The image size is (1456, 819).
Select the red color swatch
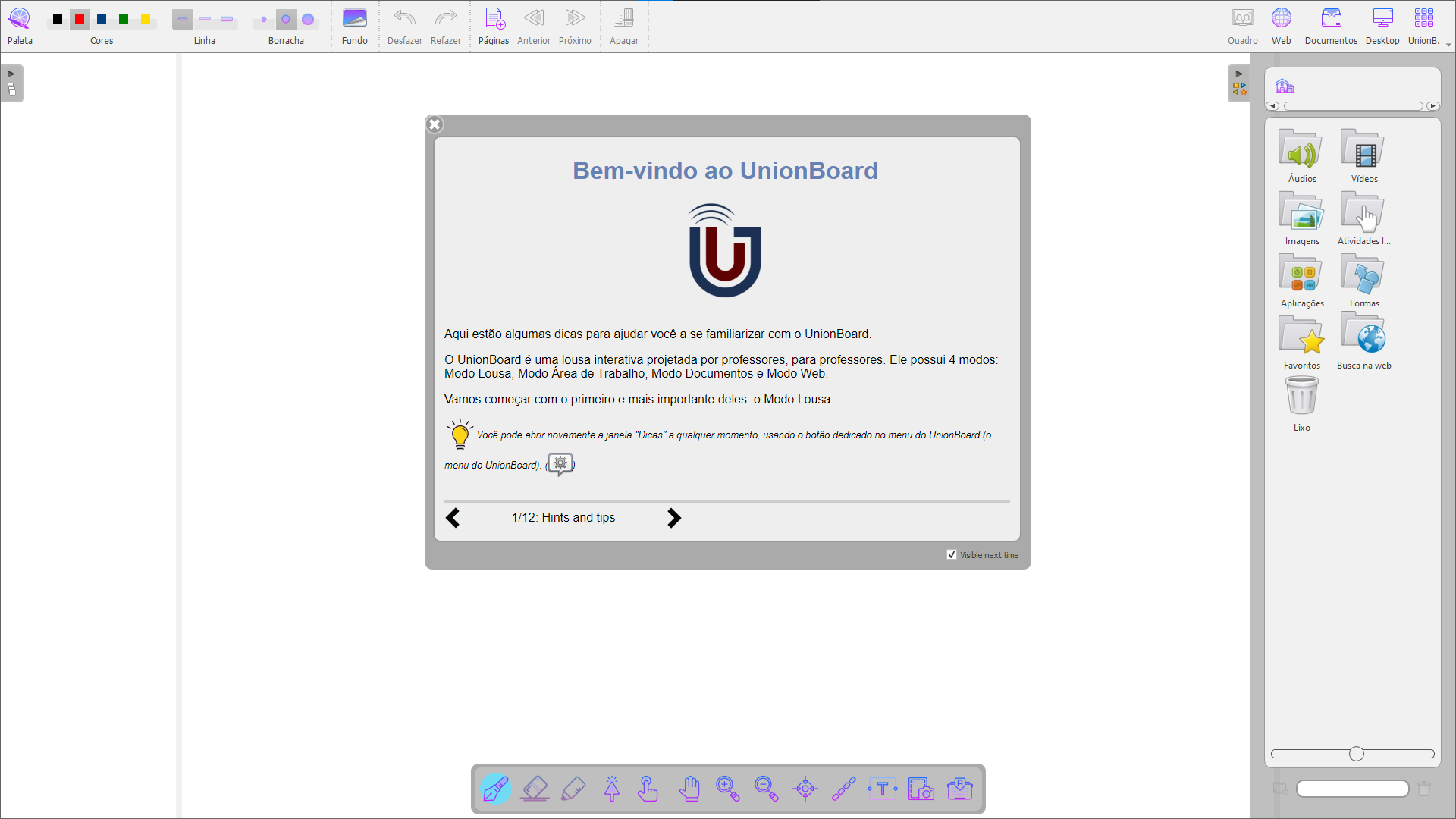[80, 19]
